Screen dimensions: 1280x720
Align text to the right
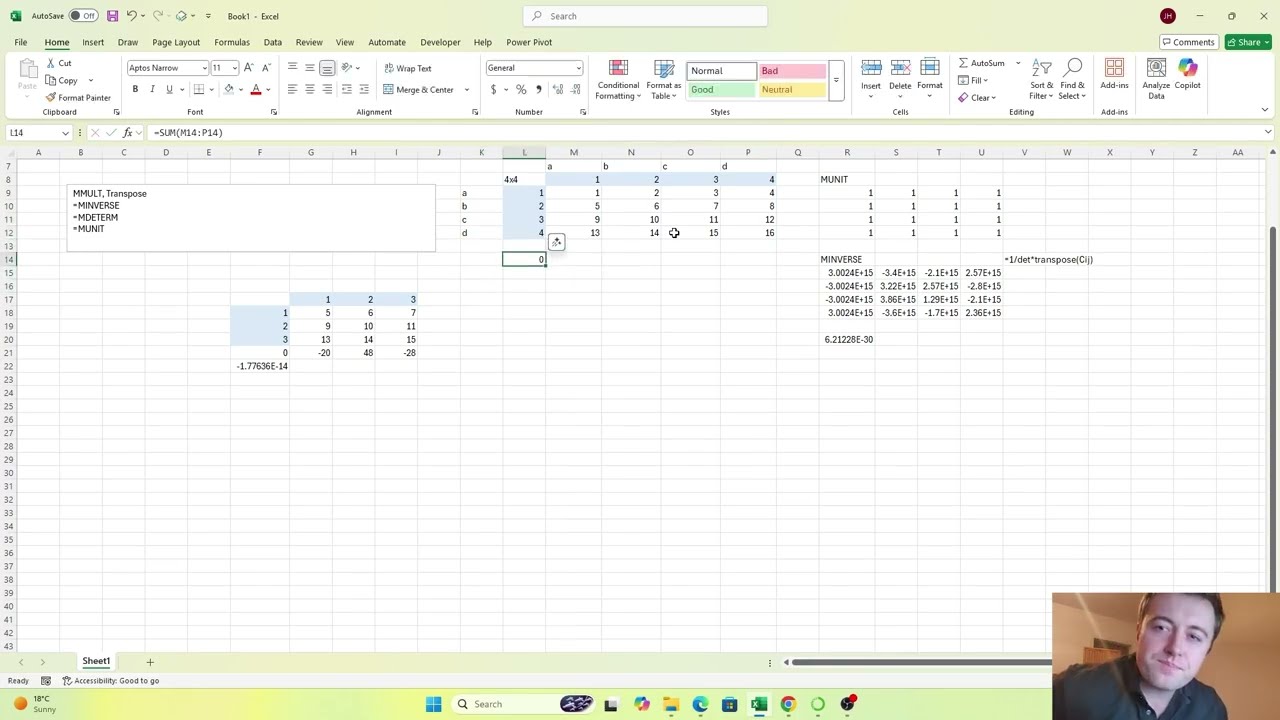[327, 89]
